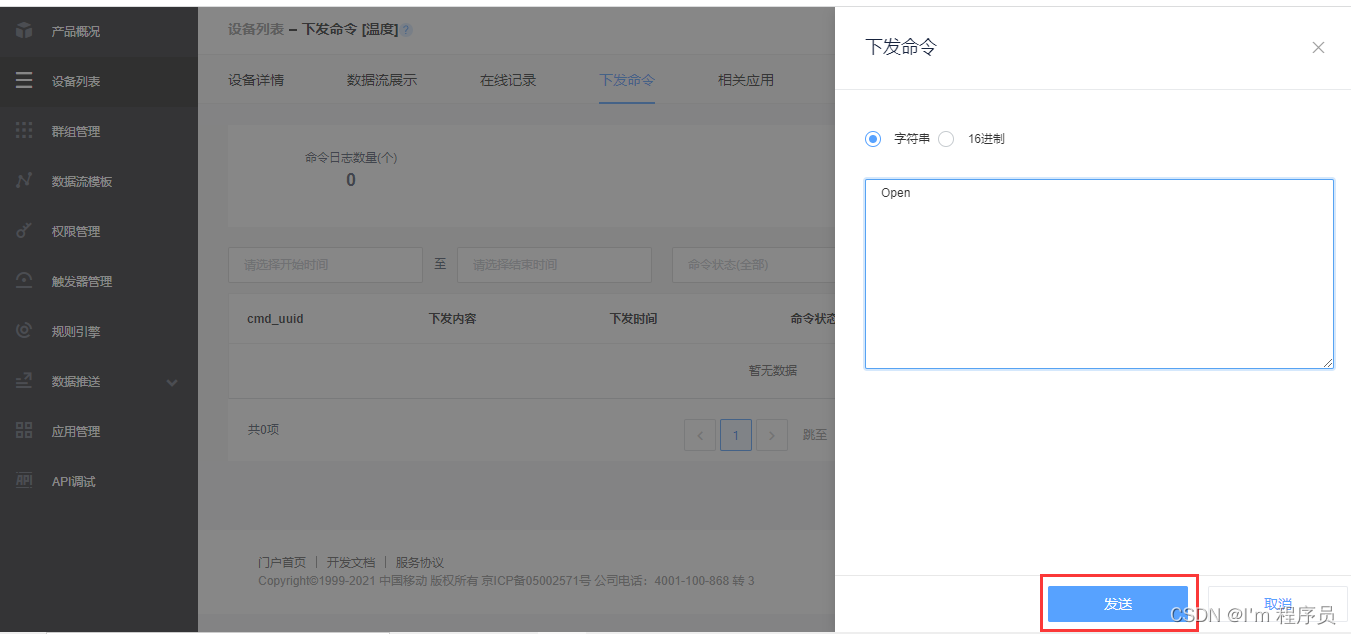This screenshot has height=634, width=1351.
Task: Open the 请选择开始时间 date picker
Action: [x=325, y=264]
